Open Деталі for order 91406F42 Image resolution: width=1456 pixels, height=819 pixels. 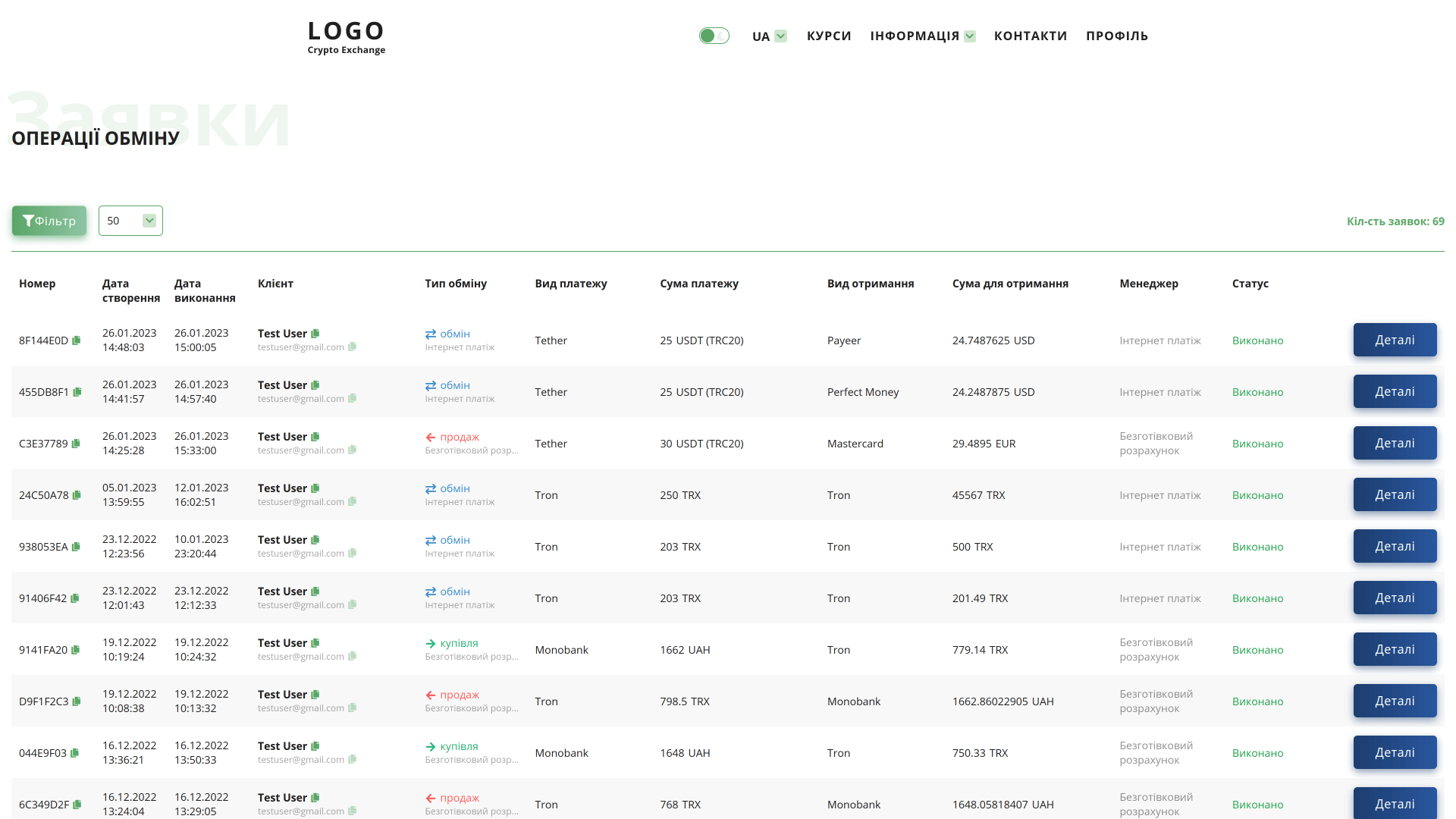coord(1395,598)
